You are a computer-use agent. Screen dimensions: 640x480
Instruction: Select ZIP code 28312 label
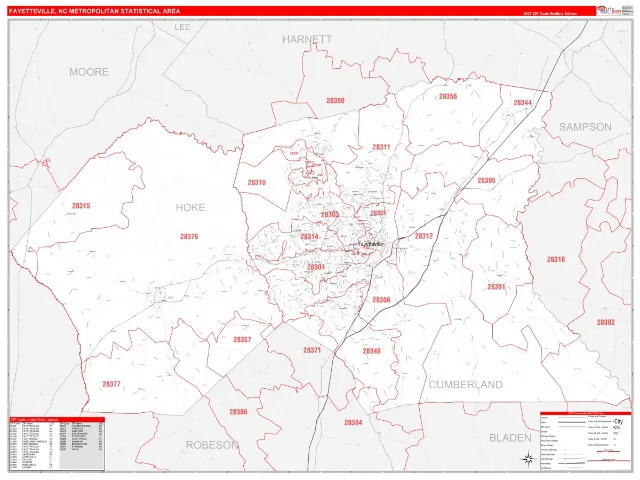click(424, 236)
